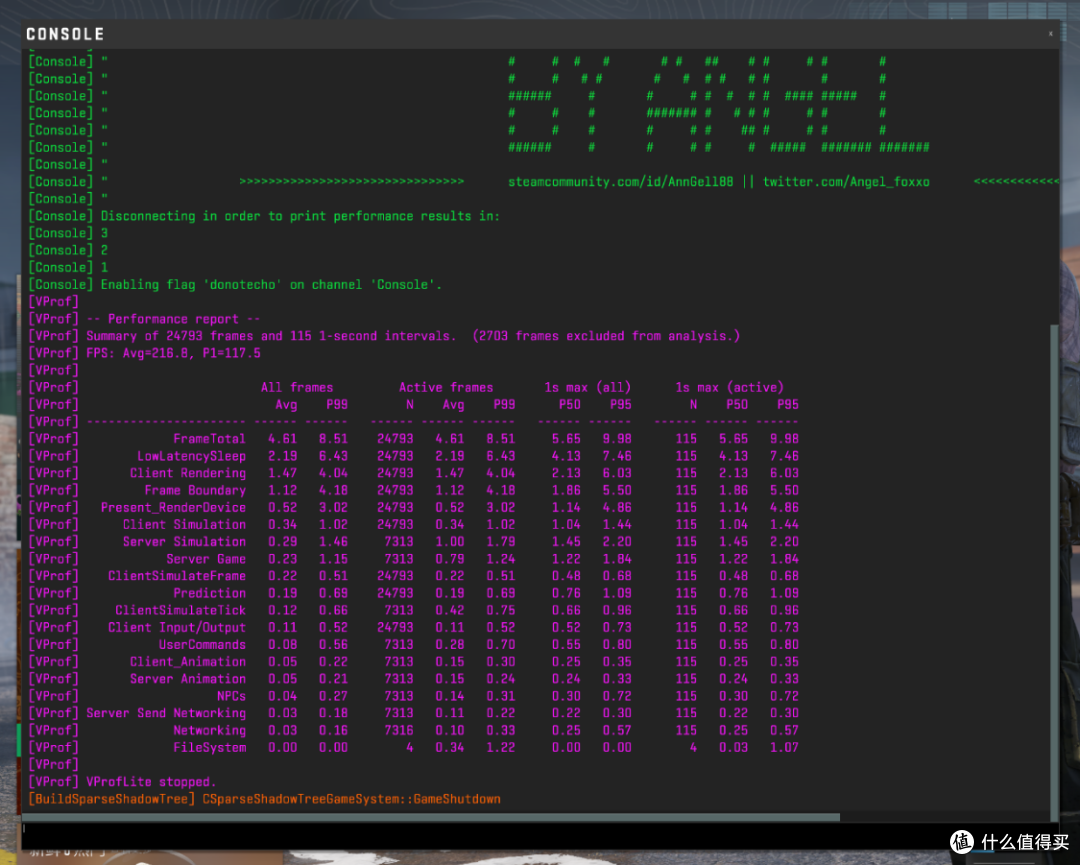Click Server Simulation active frames count 7313
Viewport: 1080px width, 865px height.
[x=399, y=542]
